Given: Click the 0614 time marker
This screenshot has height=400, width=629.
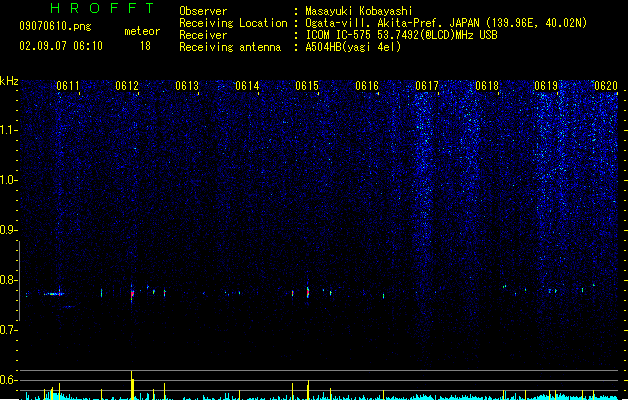Looking at the screenshot, I should click(x=247, y=86).
